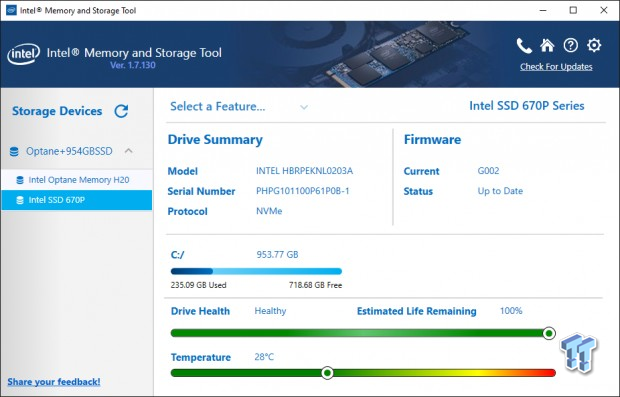Click the firmware version G002
The width and height of the screenshot is (620, 397).
(488, 171)
